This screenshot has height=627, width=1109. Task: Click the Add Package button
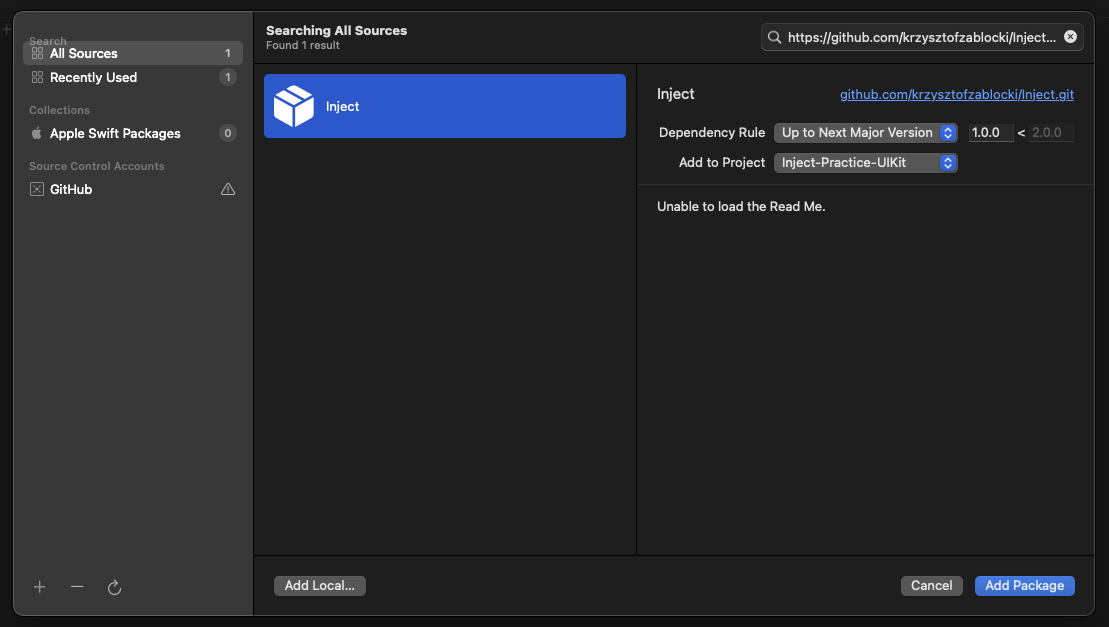[x=1024, y=585]
